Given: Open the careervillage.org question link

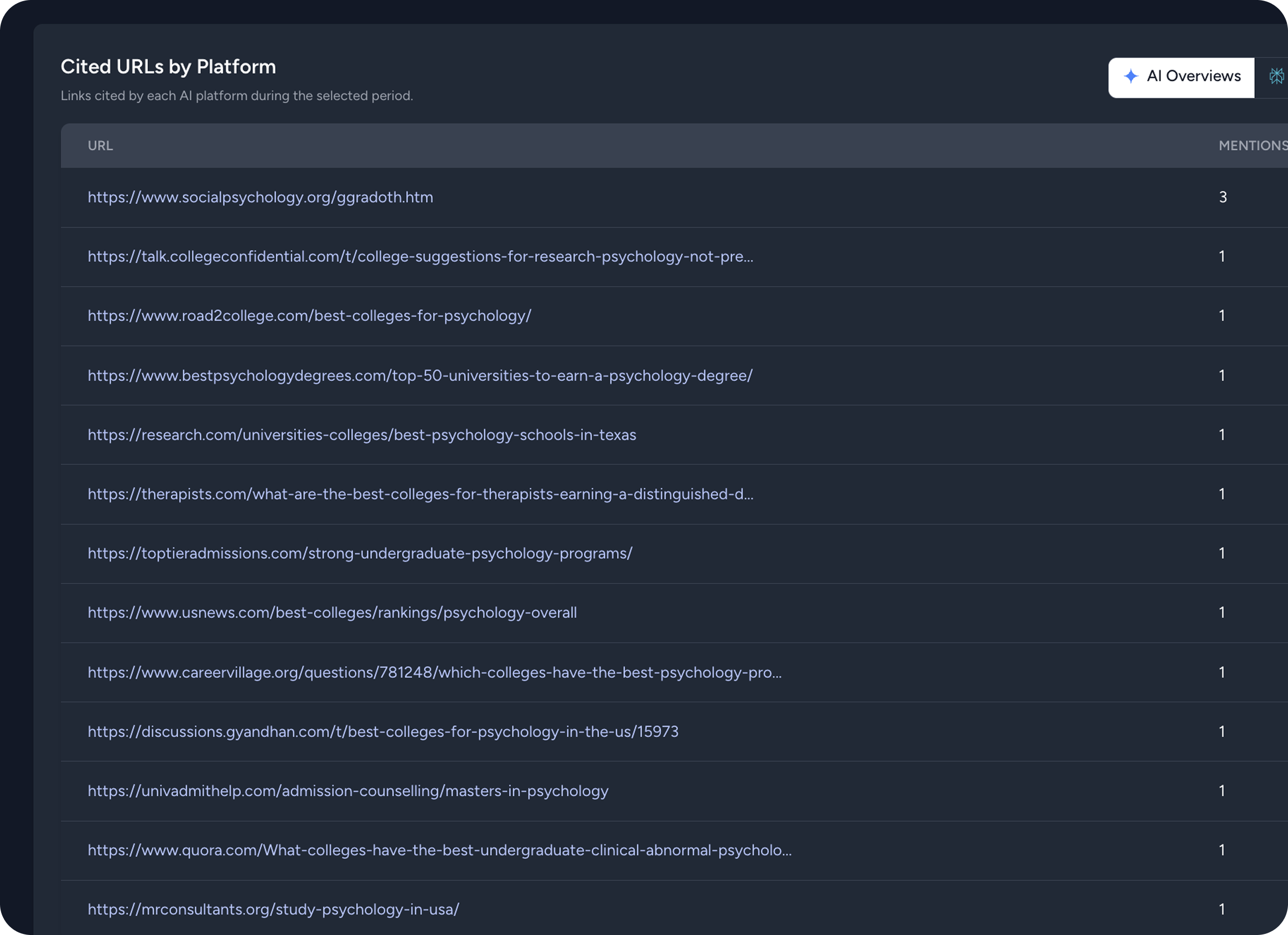Looking at the screenshot, I should [435, 672].
